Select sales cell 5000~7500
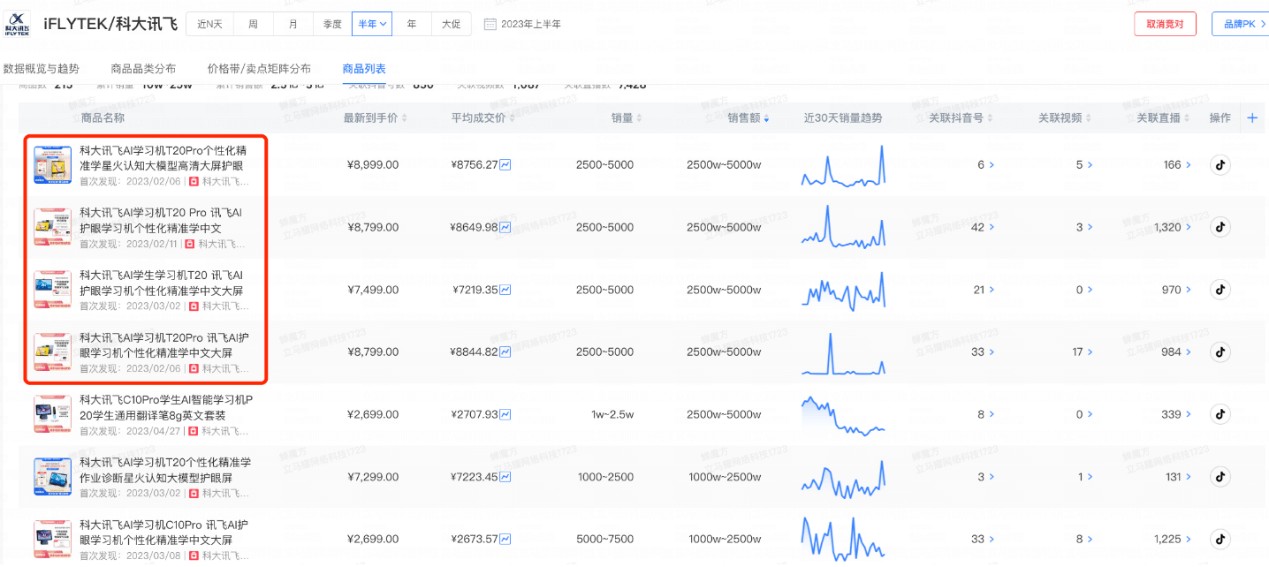This screenshot has height=567, width=1269. pyautogui.click(x=604, y=539)
